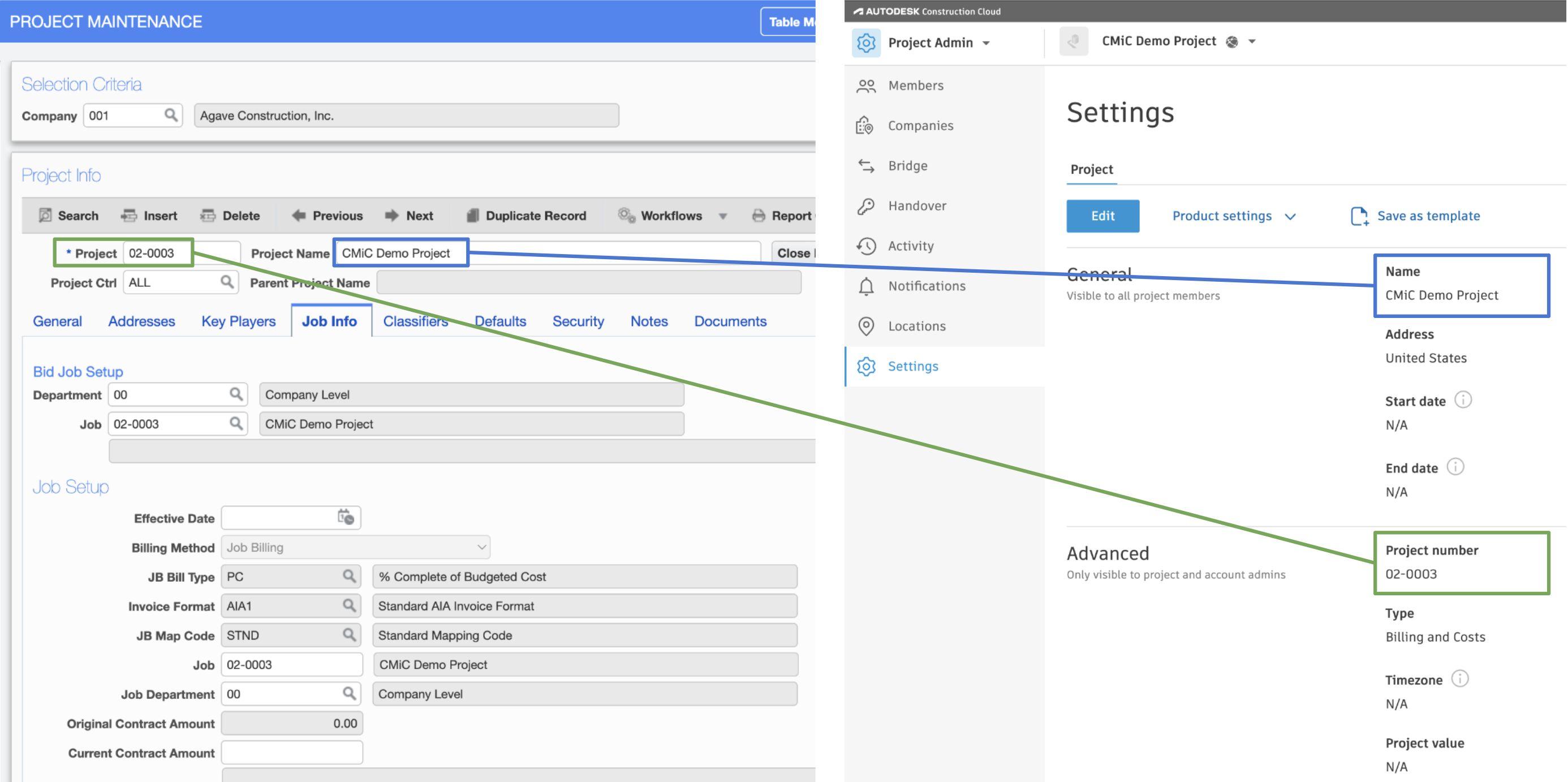This screenshot has width=1568, height=782.
Task: Open the Documents tab
Action: [730, 321]
